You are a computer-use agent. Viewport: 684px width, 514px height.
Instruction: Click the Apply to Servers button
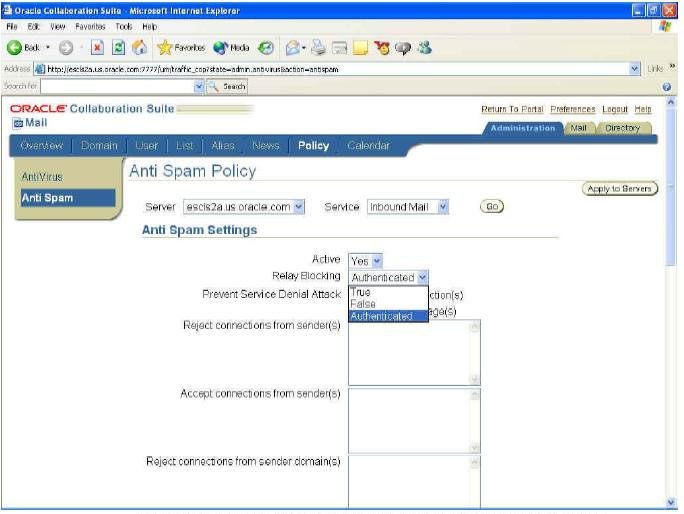tap(619, 188)
